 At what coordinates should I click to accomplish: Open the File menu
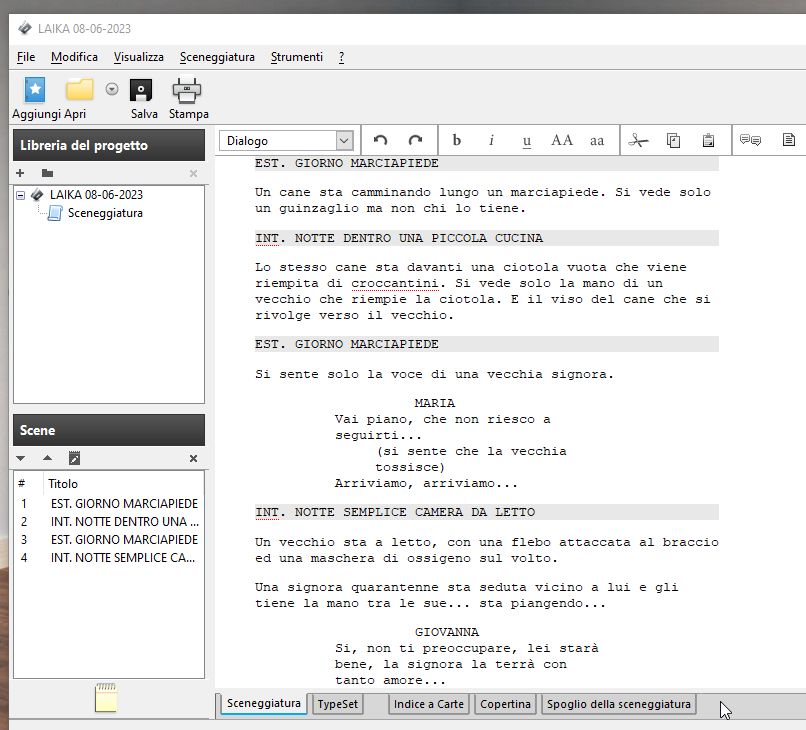(x=26, y=57)
